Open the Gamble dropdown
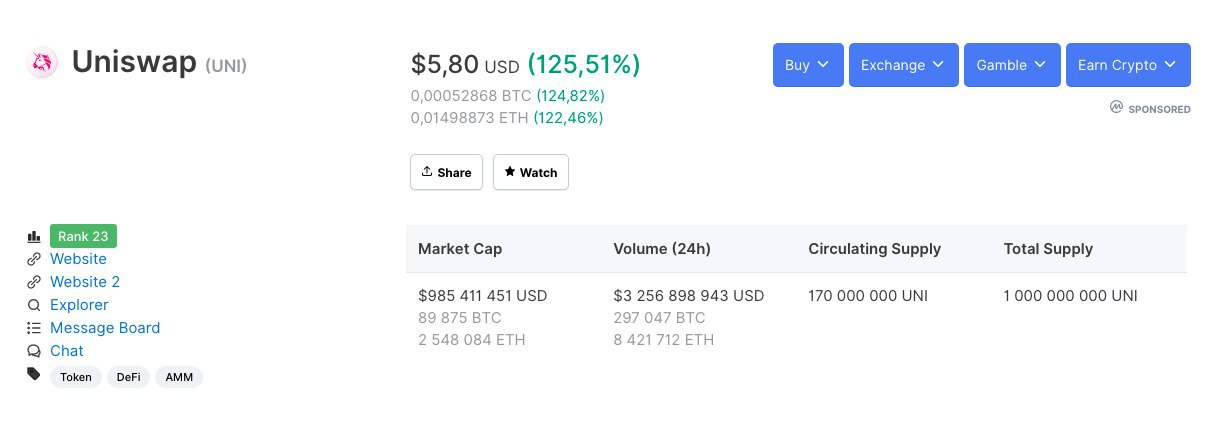The image size is (1215, 448). (1011, 65)
